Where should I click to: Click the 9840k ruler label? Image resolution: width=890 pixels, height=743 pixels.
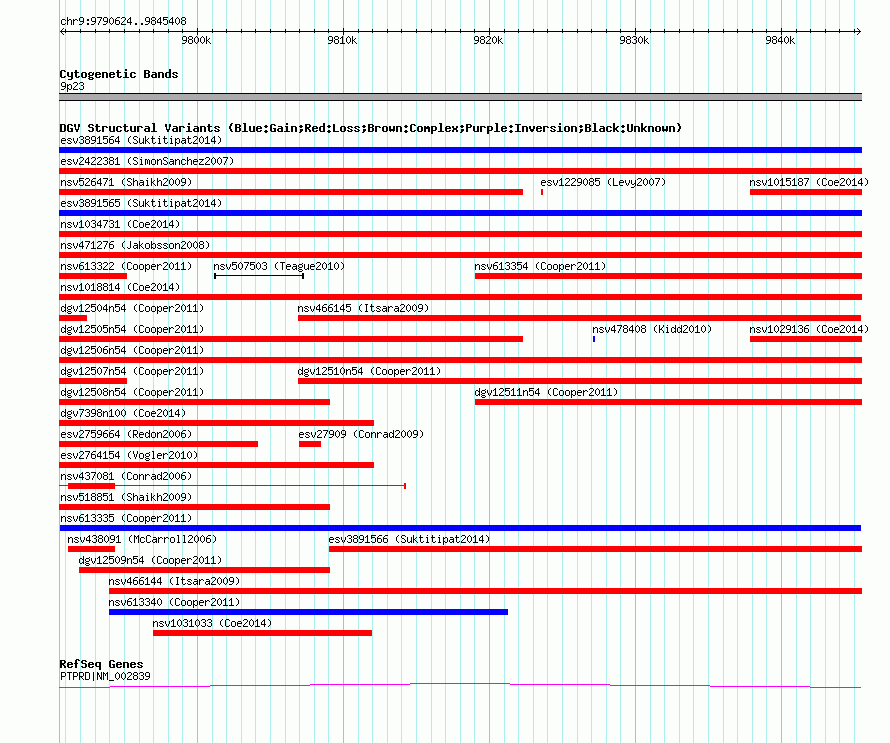point(780,40)
